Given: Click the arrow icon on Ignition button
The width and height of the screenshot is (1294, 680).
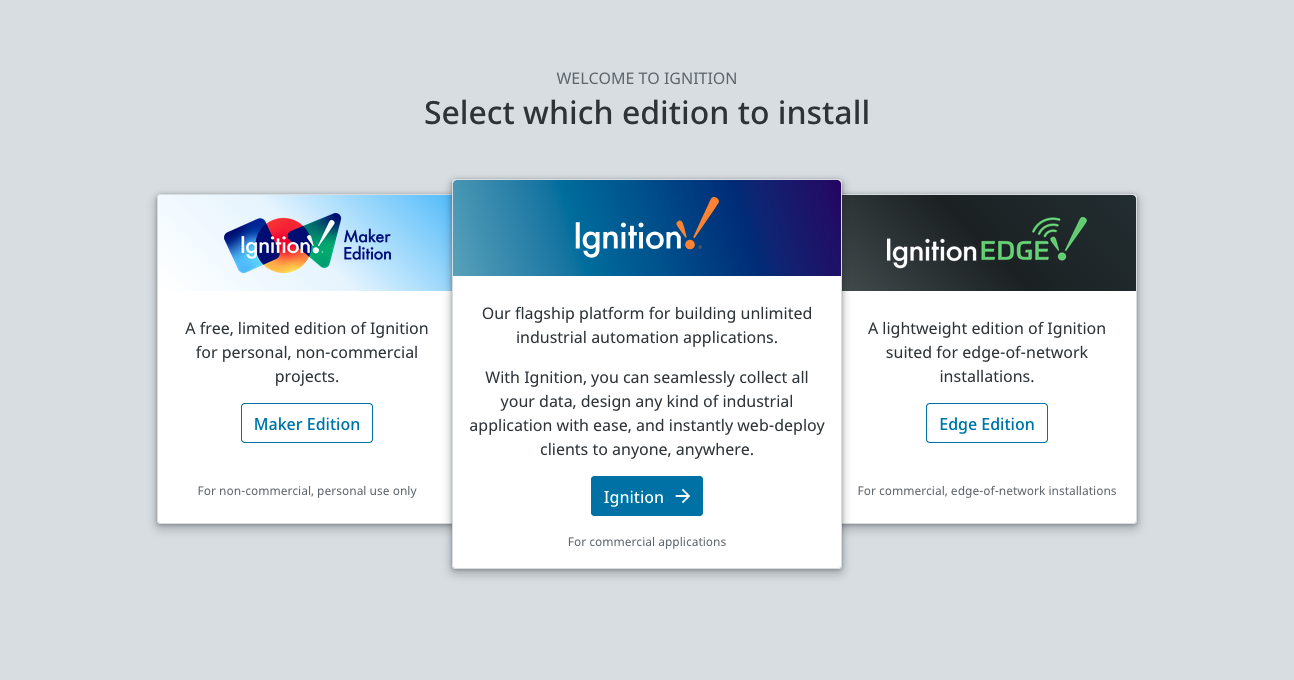Looking at the screenshot, I should coord(683,496).
